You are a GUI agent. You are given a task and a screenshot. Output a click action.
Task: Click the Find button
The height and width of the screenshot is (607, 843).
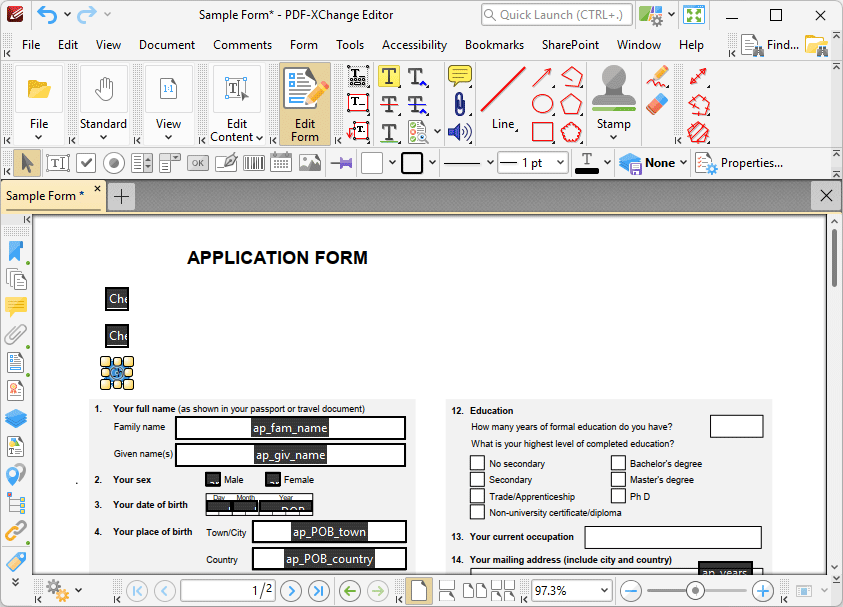pos(770,45)
